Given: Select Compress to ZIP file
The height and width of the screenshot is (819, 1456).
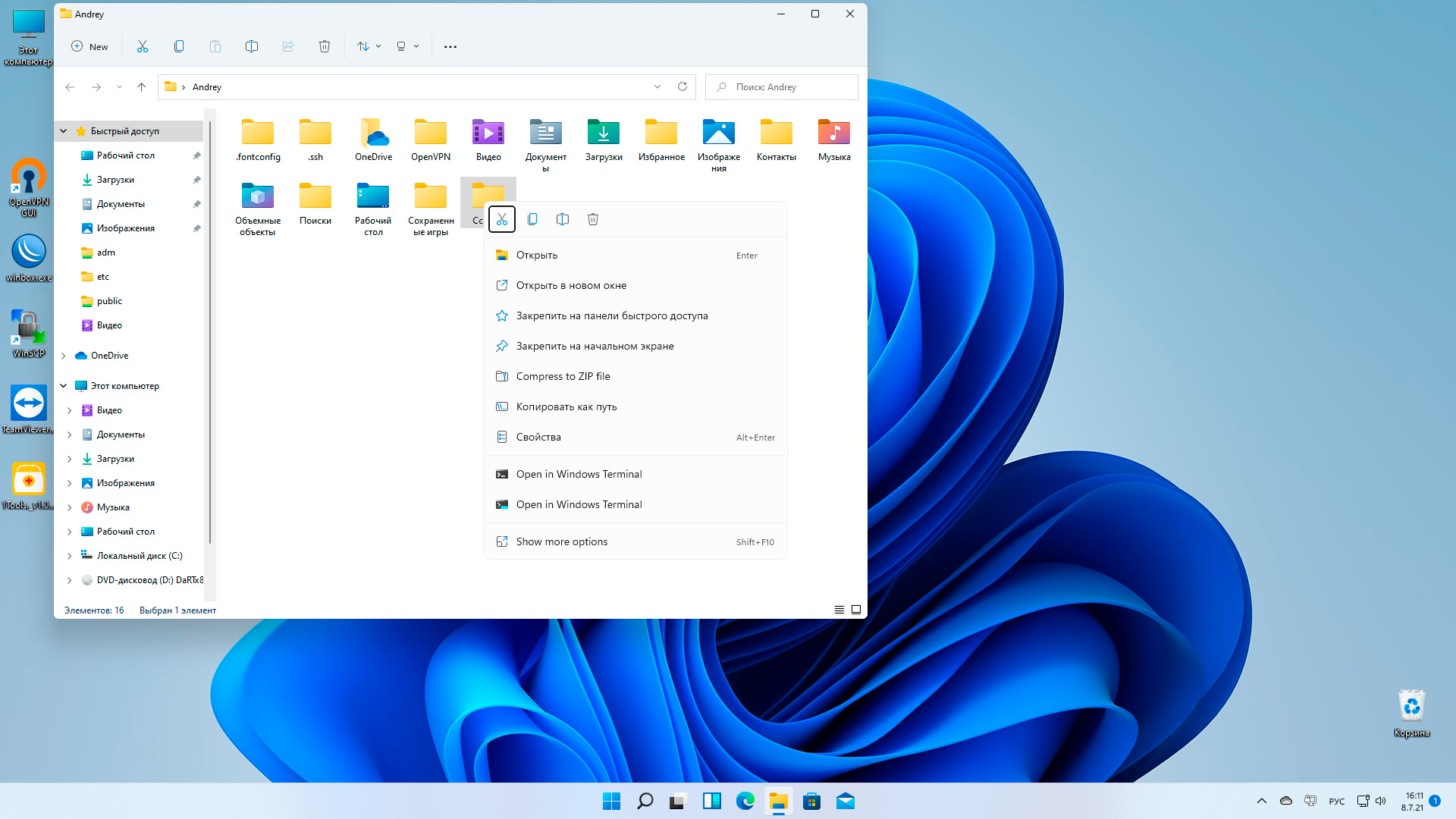Looking at the screenshot, I should [563, 376].
